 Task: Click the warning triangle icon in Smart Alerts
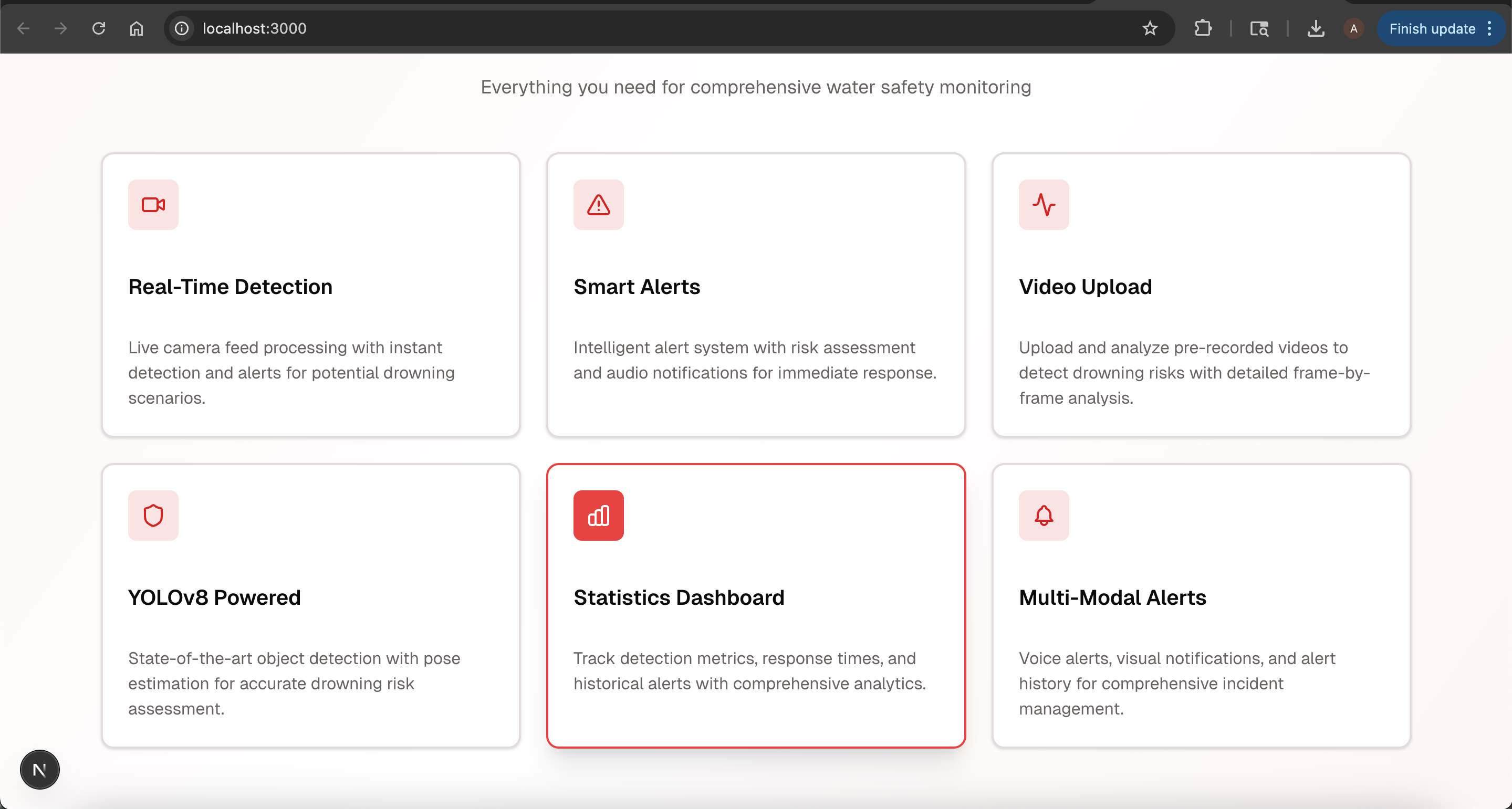click(598, 205)
